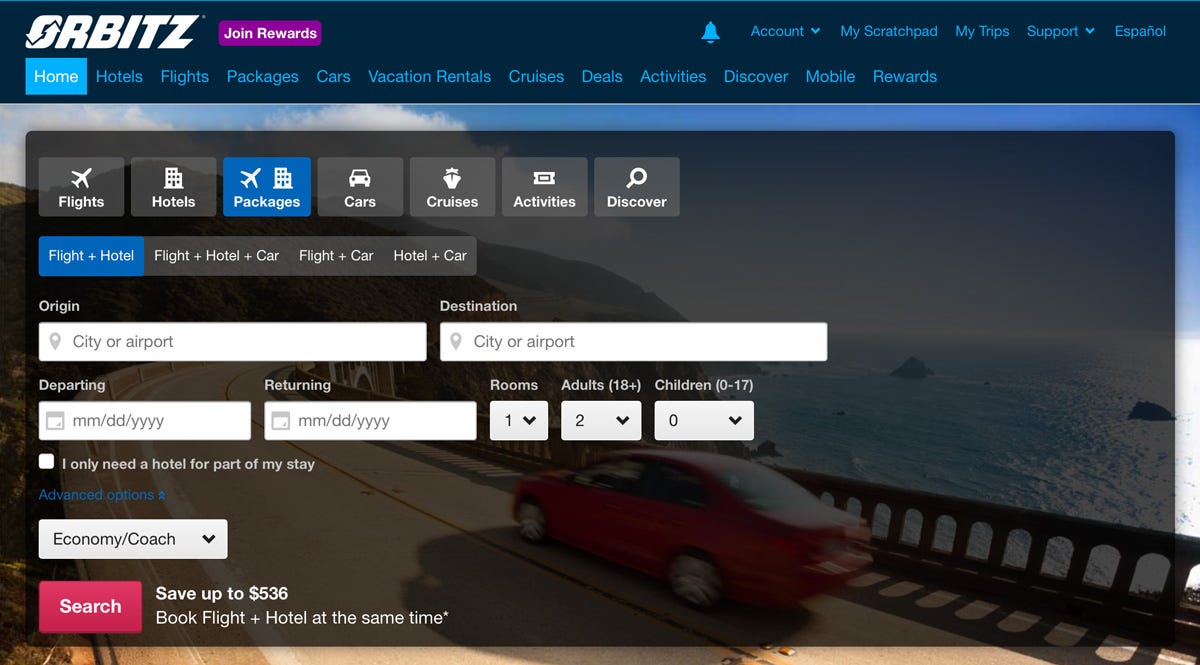Click 'Save up to $536' text
Screen dimensions: 1200x665
coord(220,593)
